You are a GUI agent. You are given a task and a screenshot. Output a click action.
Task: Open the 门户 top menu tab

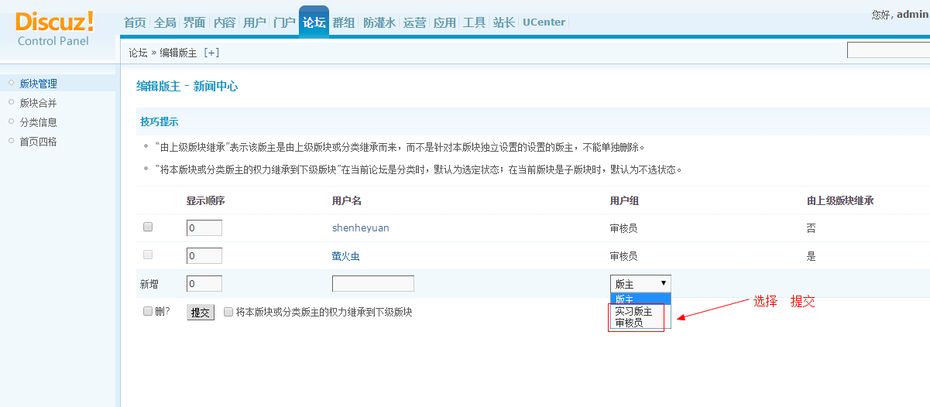[284, 23]
